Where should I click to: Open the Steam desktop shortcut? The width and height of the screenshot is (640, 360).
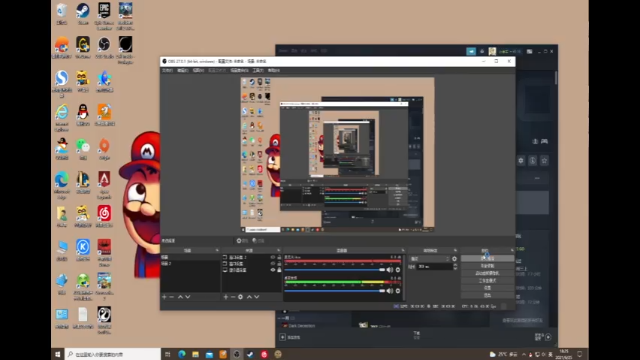coord(83,14)
